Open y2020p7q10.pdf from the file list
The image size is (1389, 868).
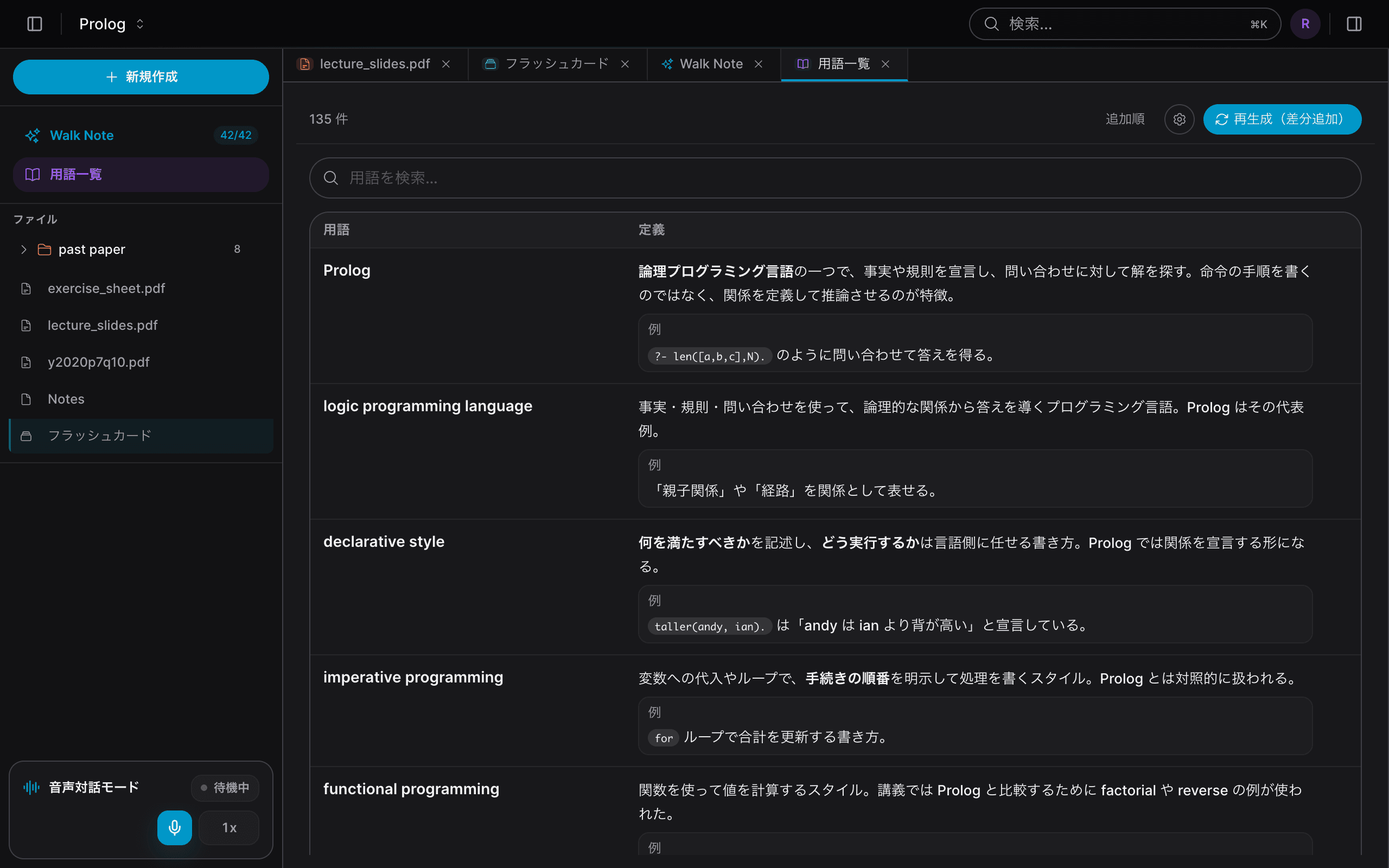point(141,362)
